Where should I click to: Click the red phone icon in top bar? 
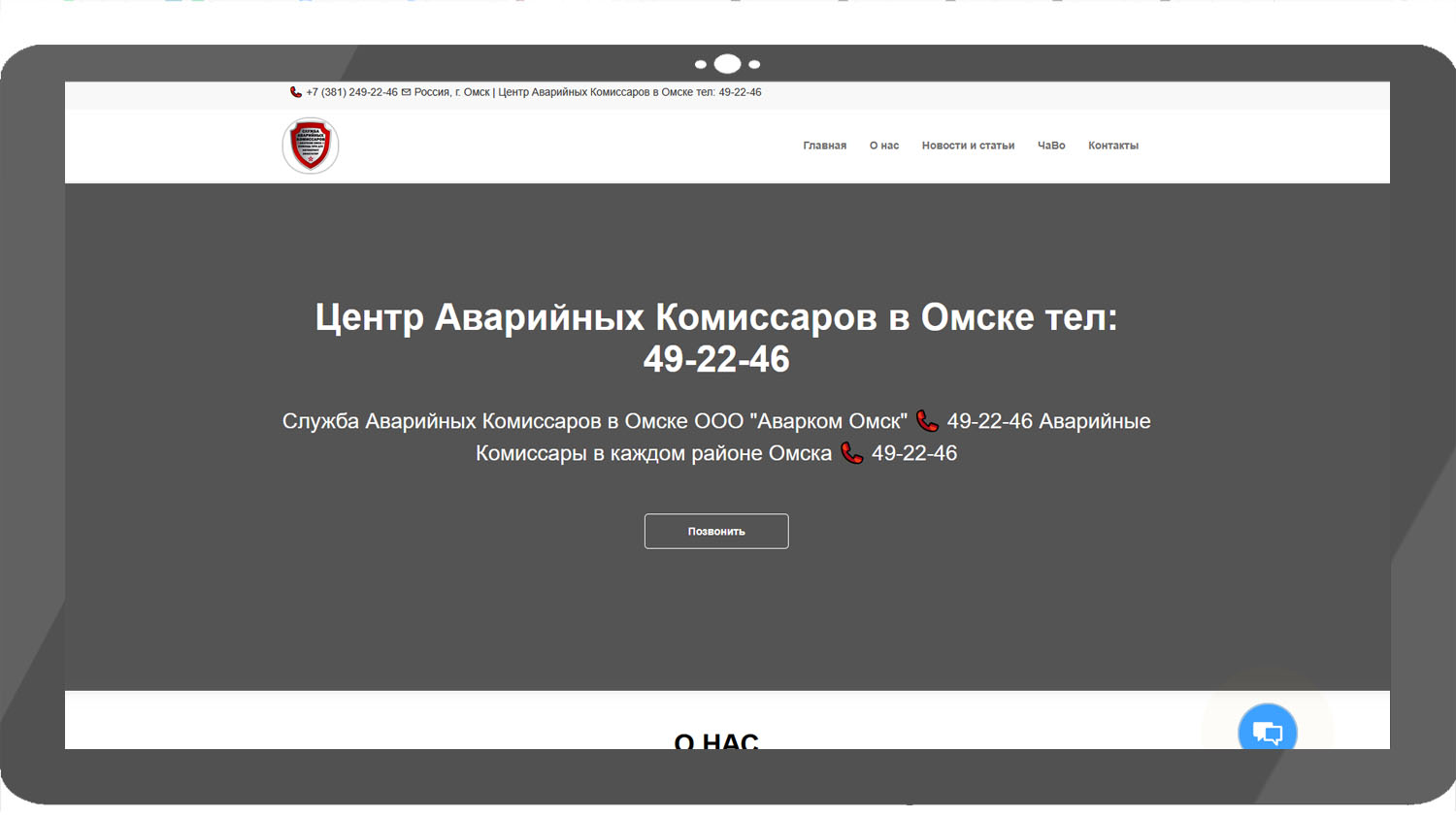tap(295, 92)
